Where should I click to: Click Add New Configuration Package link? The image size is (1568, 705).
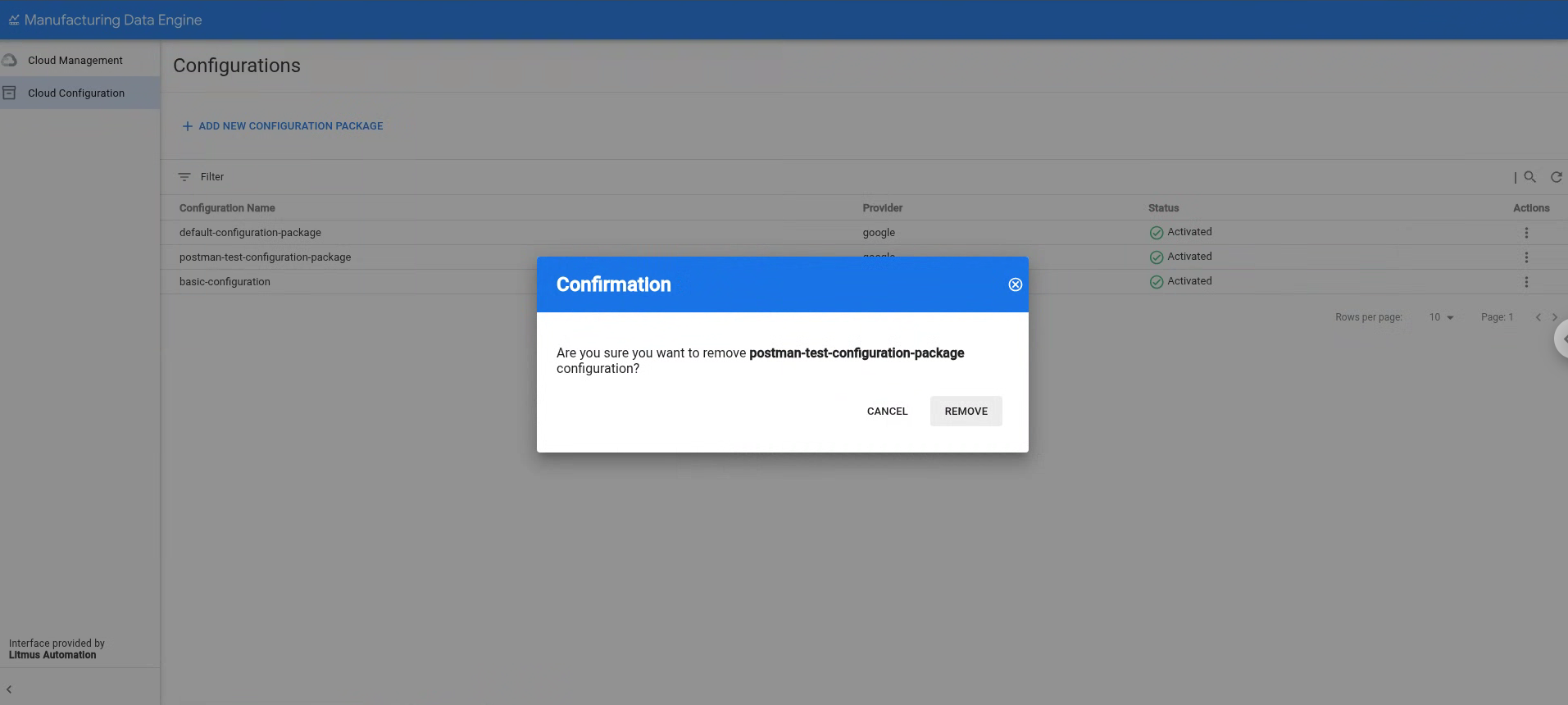[283, 126]
